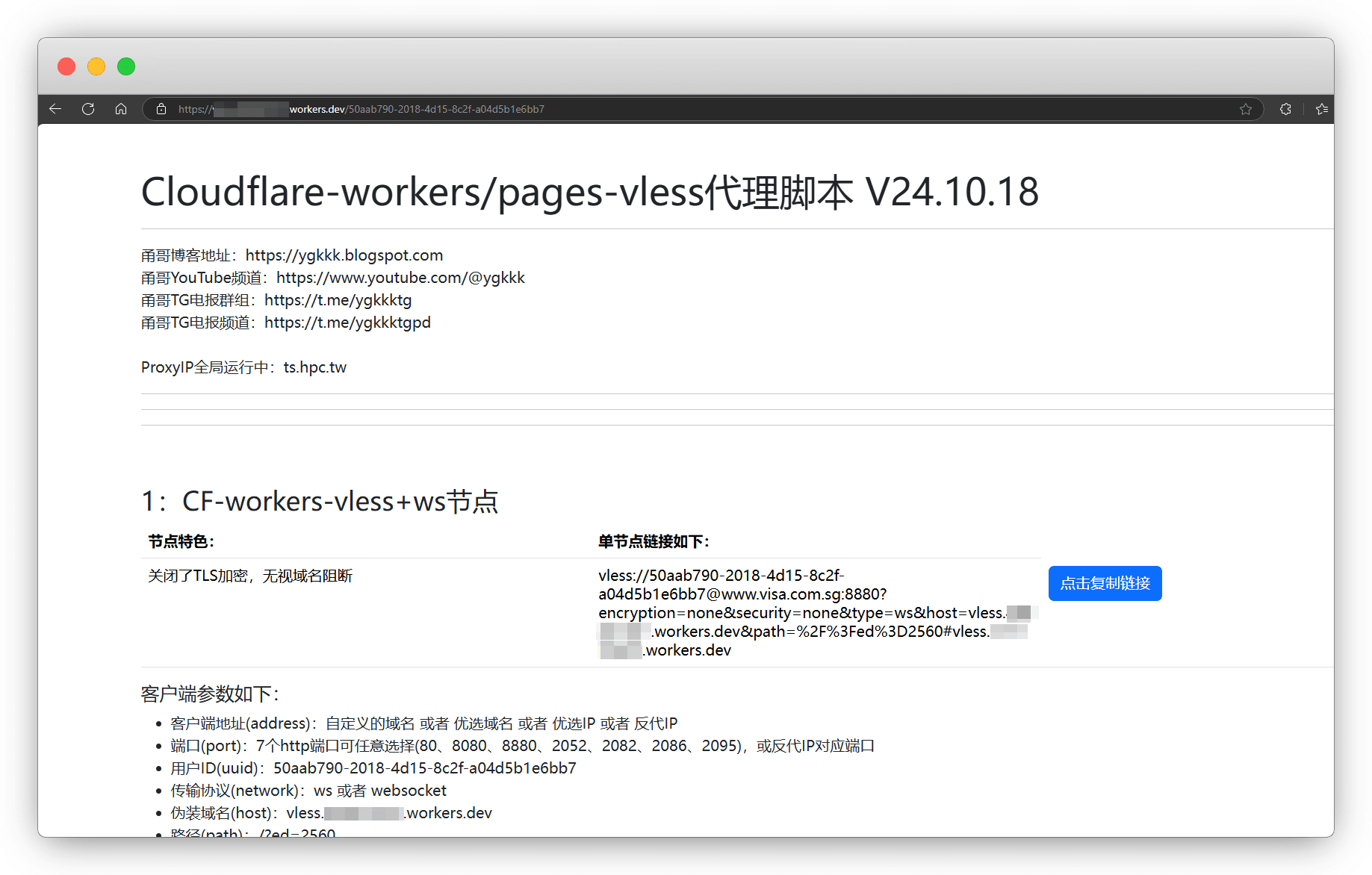Click the blue 点击复制链接 button

pyautogui.click(x=1105, y=583)
